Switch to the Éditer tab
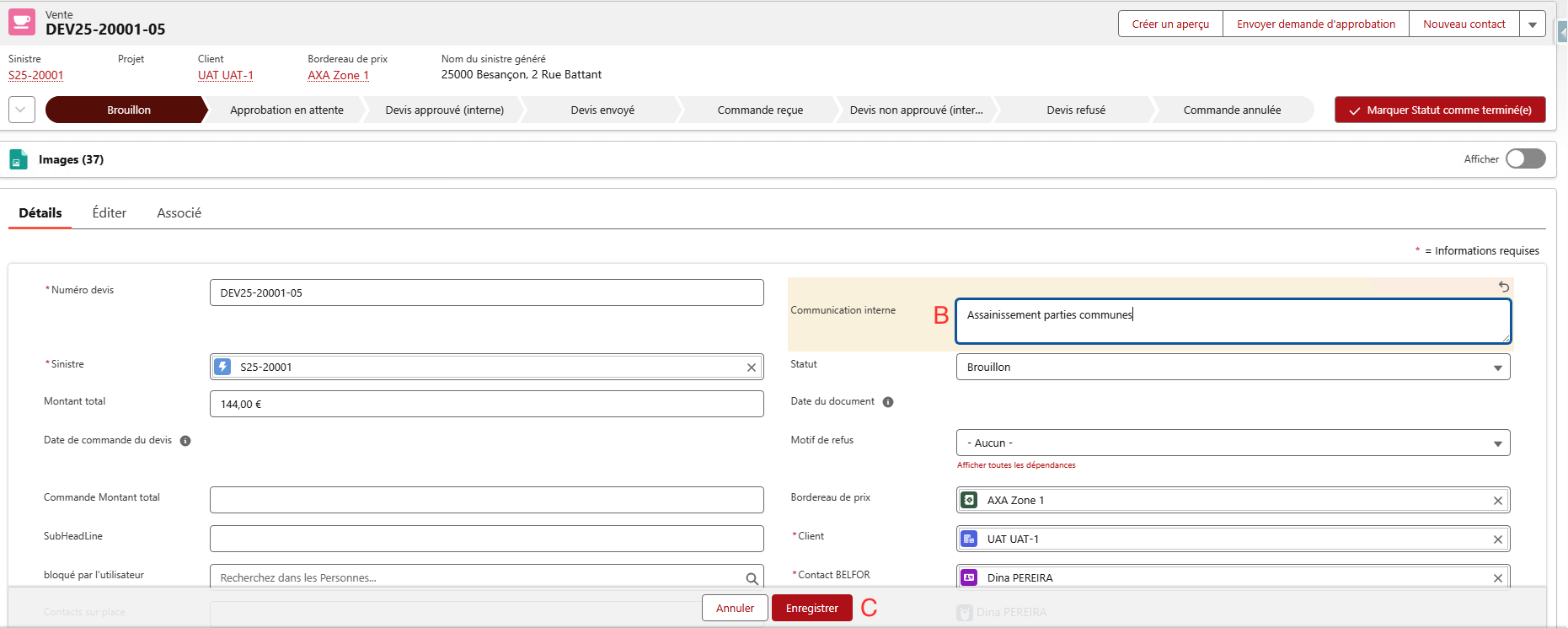Viewport: 1568px width, 628px height. (x=110, y=213)
